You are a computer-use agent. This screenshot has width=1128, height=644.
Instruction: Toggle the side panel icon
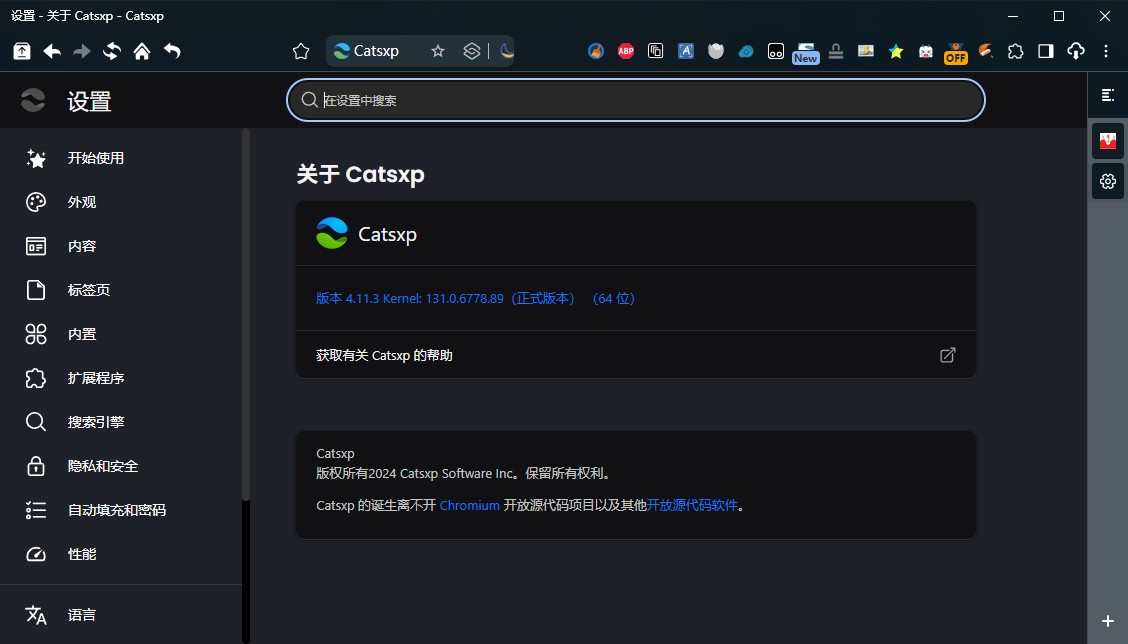(1045, 51)
